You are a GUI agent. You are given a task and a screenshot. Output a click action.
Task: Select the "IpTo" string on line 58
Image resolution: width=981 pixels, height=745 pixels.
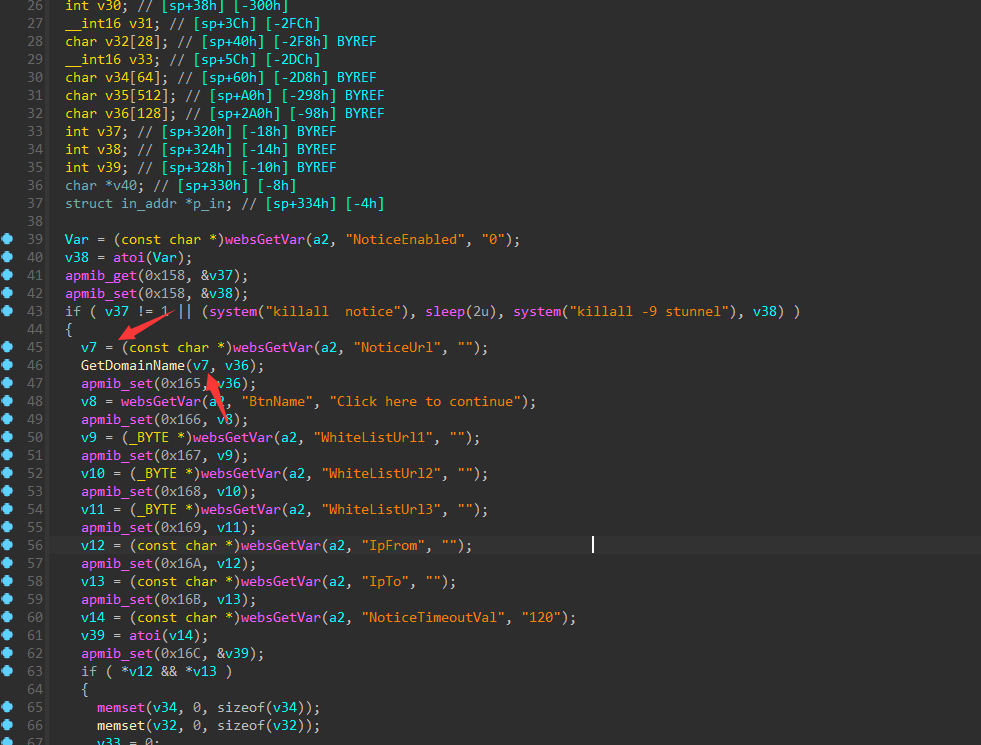click(385, 582)
